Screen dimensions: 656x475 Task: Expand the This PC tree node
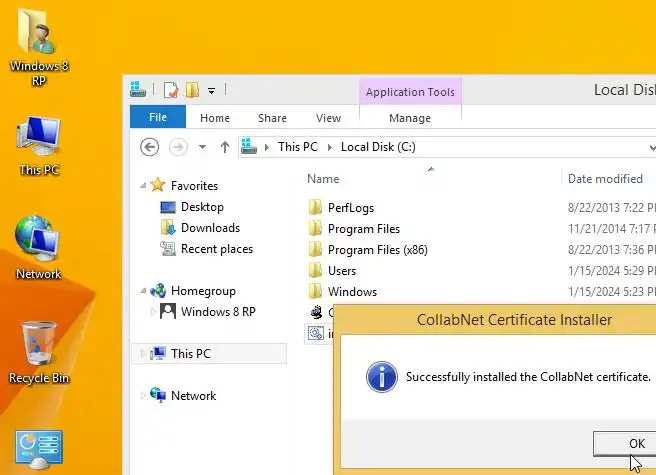pos(143,354)
